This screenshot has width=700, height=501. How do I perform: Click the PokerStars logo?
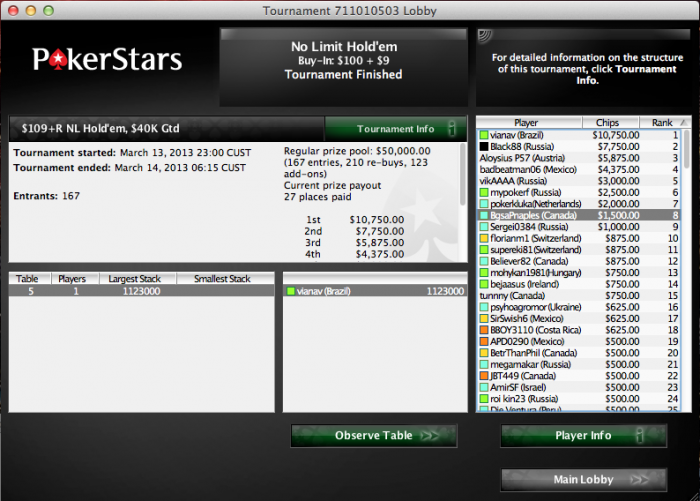pyautogui.click(x=107, y=59)
